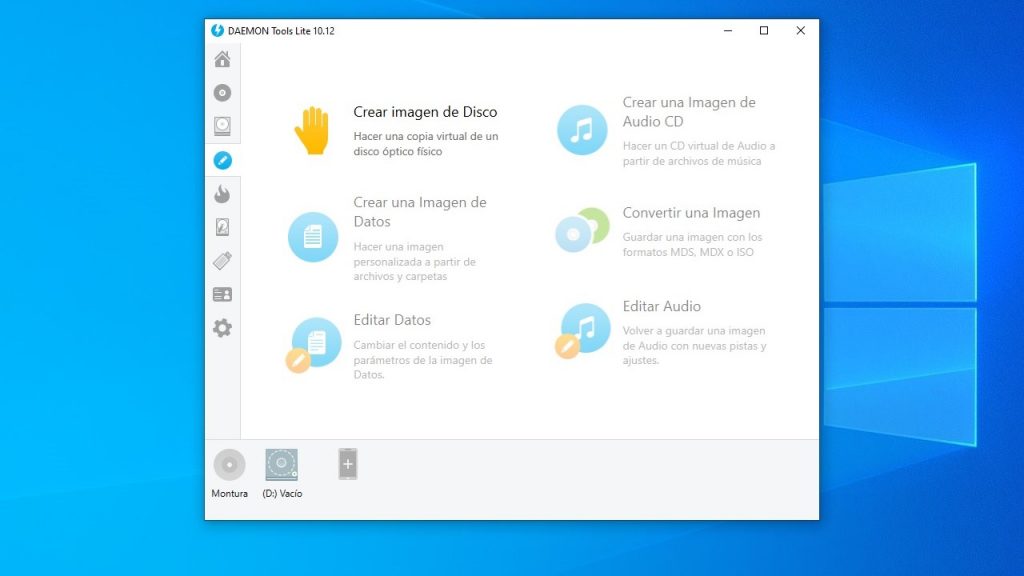Click the Editar Audio note pencil icon
Viewport: 1024px width, 576px height.
583,330
